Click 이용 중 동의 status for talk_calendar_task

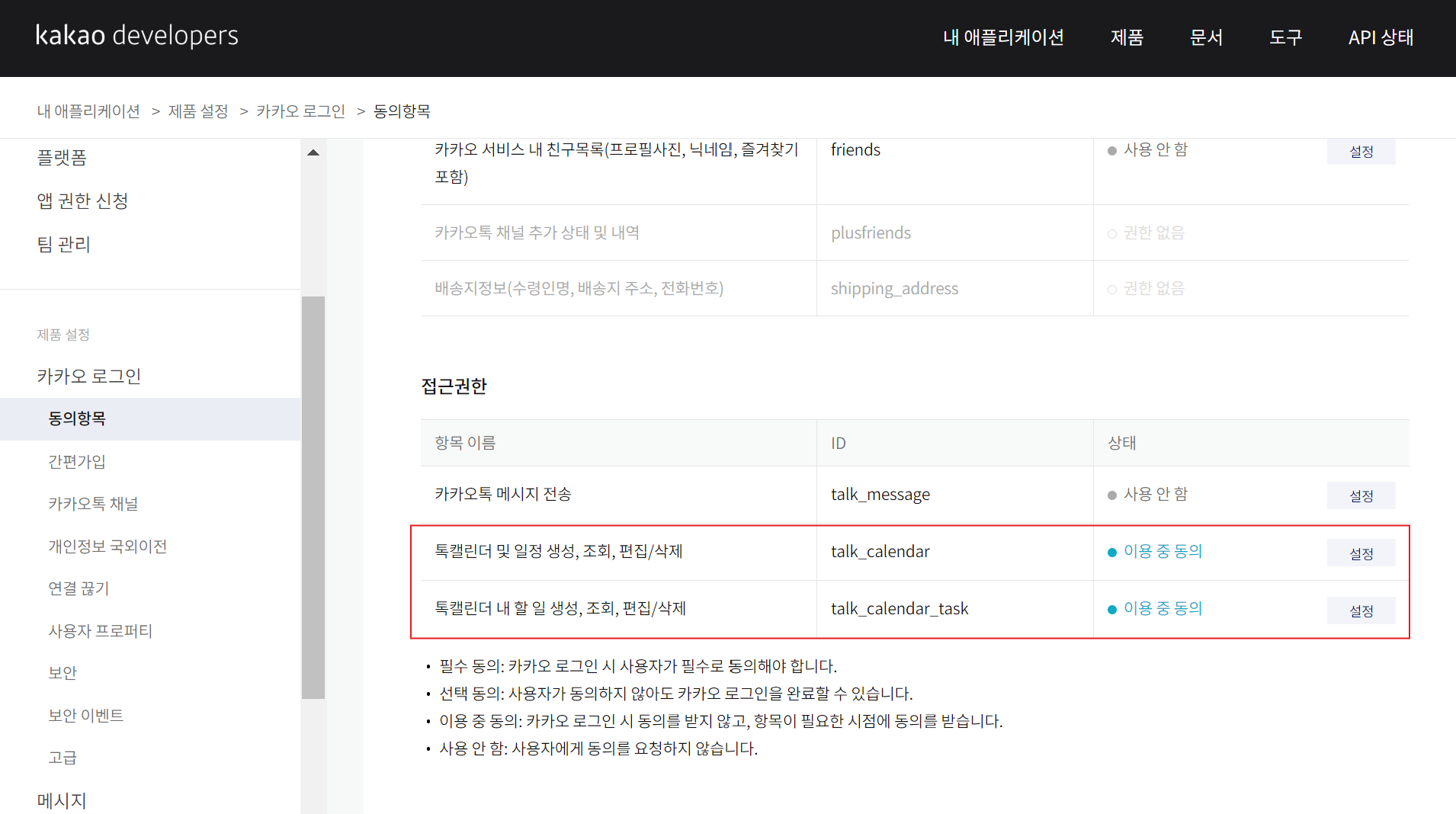[x=1155, y=609]
